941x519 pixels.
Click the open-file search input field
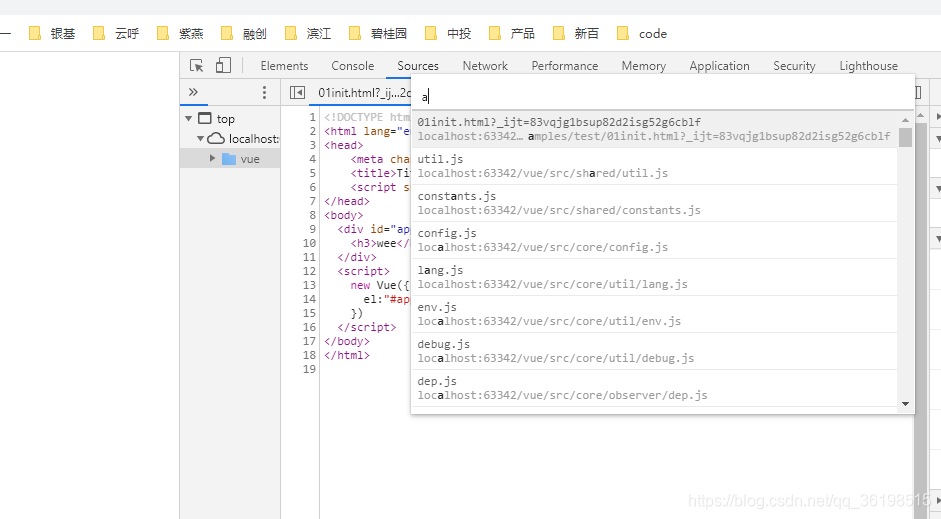[x=663, y=96]
